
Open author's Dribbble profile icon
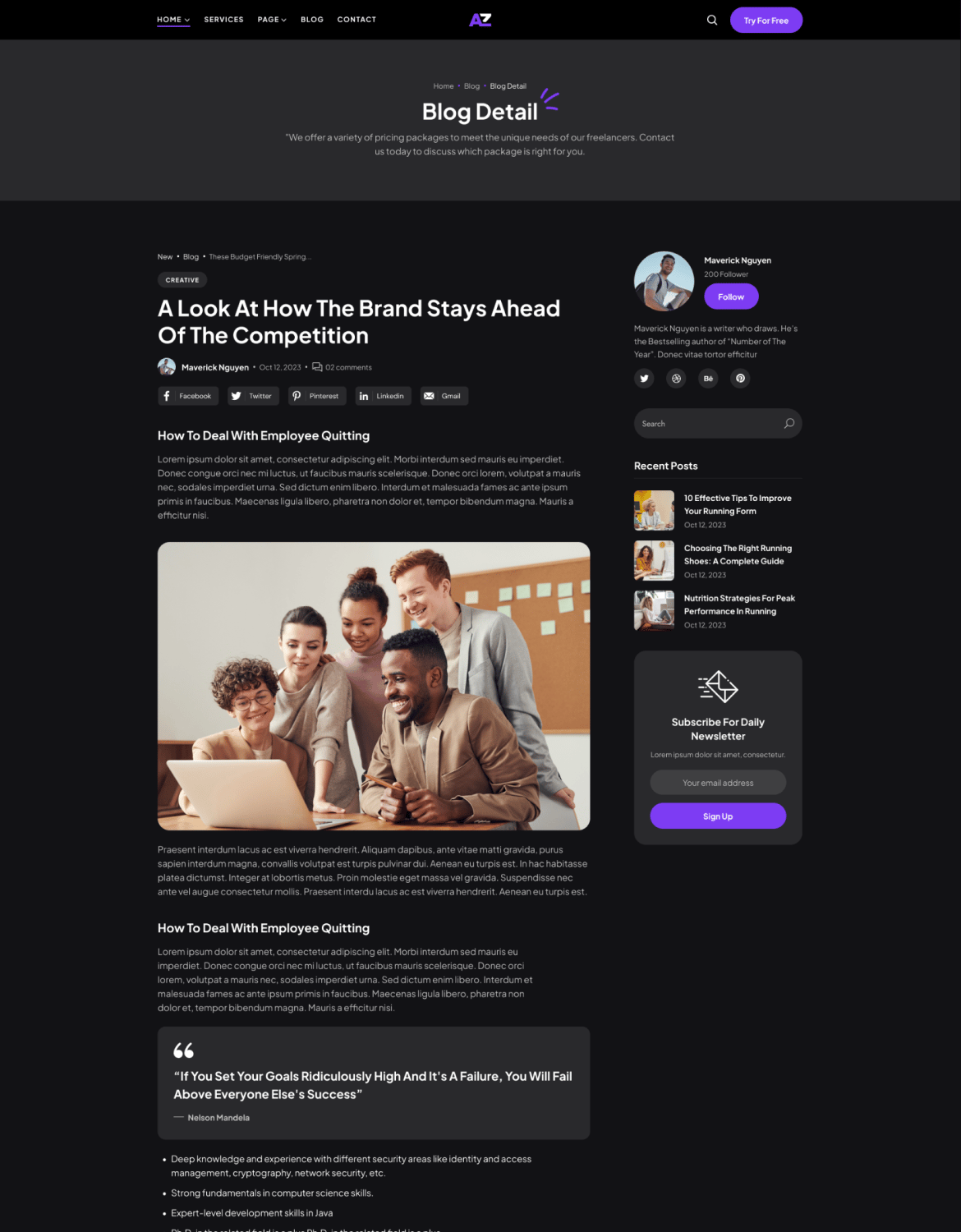(676, 379)
